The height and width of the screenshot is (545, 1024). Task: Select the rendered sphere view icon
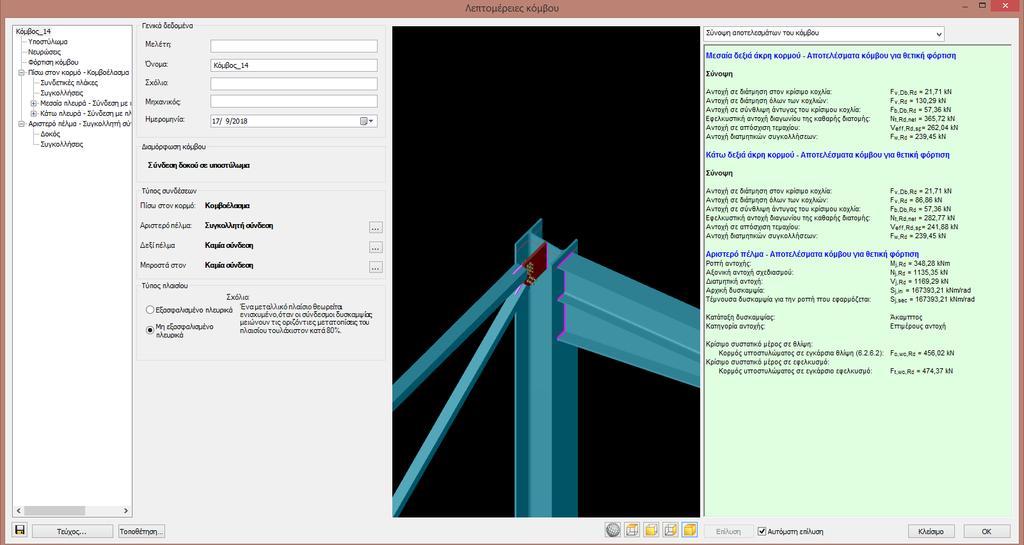pos(613,530)
